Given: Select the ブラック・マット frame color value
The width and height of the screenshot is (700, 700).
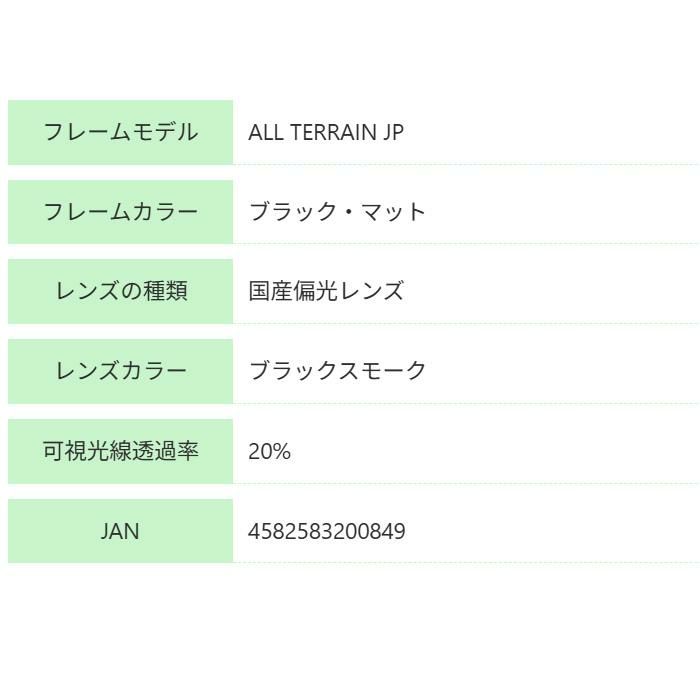Looking at the screenshot, I should coord(337,212).
